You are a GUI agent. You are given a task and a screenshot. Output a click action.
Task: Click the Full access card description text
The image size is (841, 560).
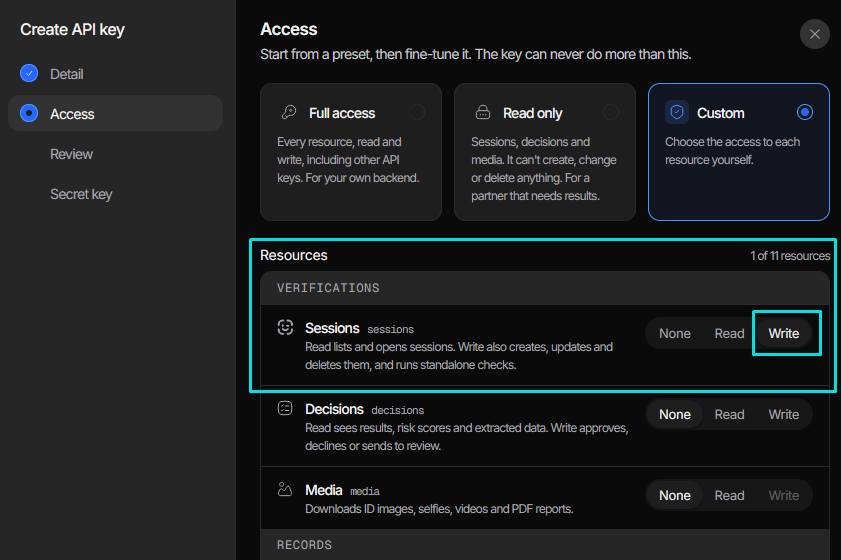click(x=348, y=160)
